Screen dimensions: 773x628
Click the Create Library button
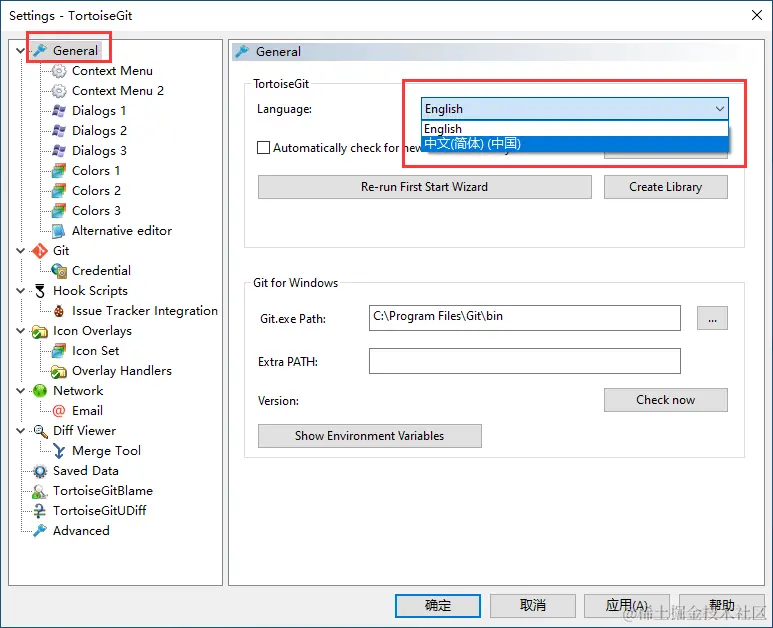click(x=666, y=187)
